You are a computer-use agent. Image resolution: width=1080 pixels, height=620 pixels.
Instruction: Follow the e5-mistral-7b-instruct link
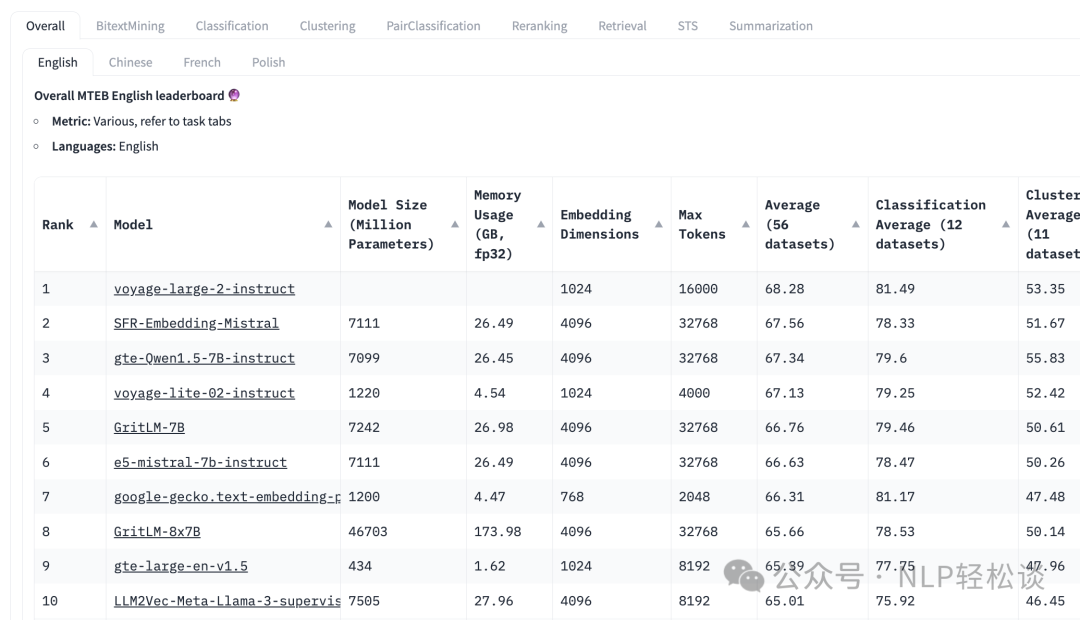pos(200,463)
